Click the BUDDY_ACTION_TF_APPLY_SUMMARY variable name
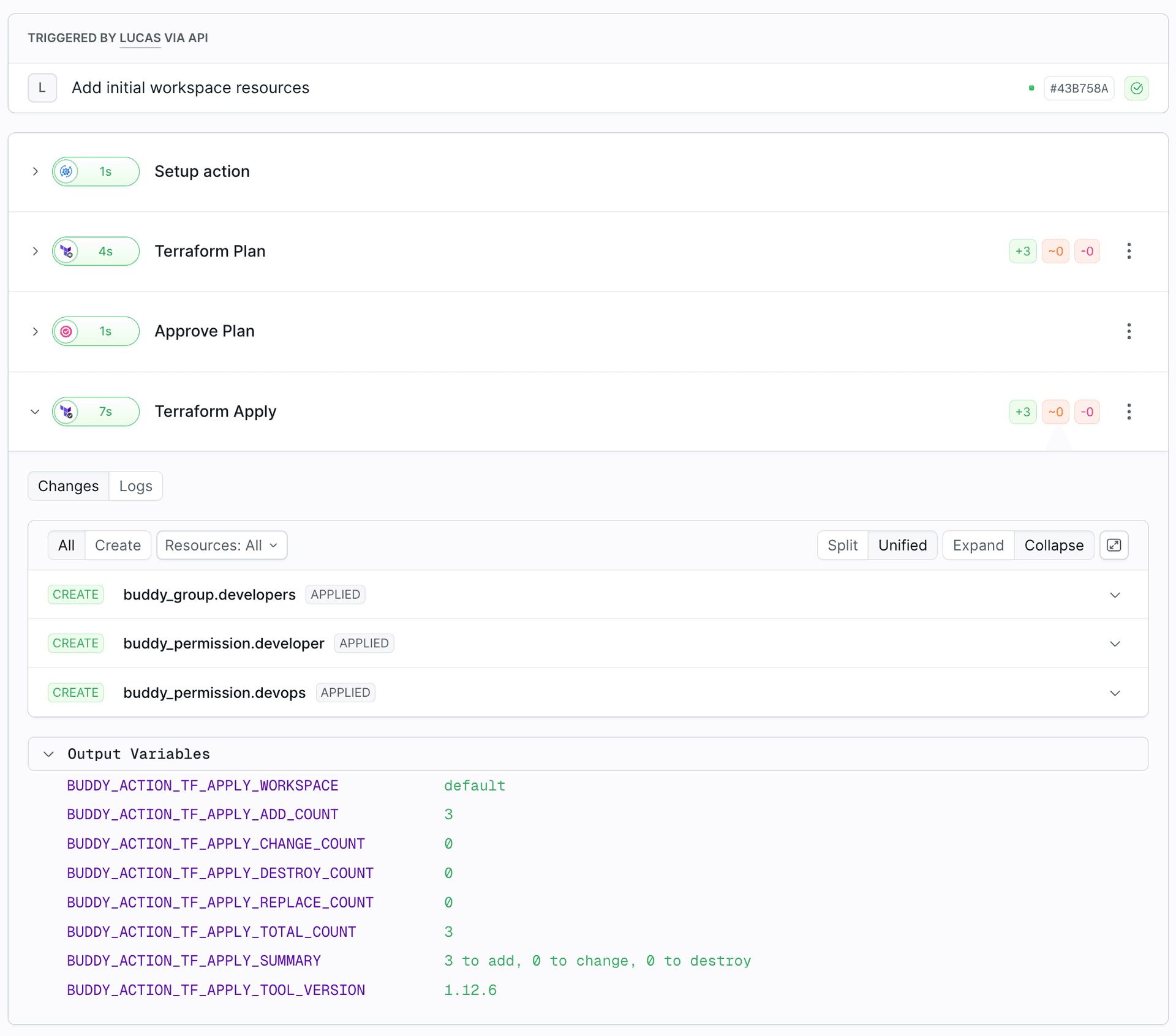The height and width of the screenshot is (1036, 1176). 194,961
